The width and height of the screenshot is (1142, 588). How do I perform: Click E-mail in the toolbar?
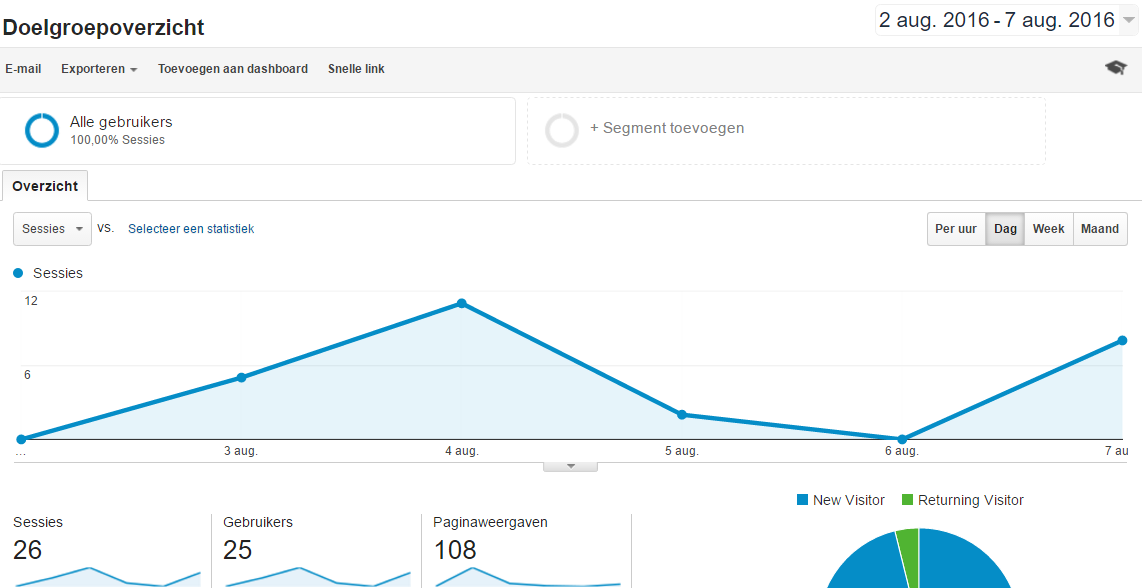click(23, 69)
